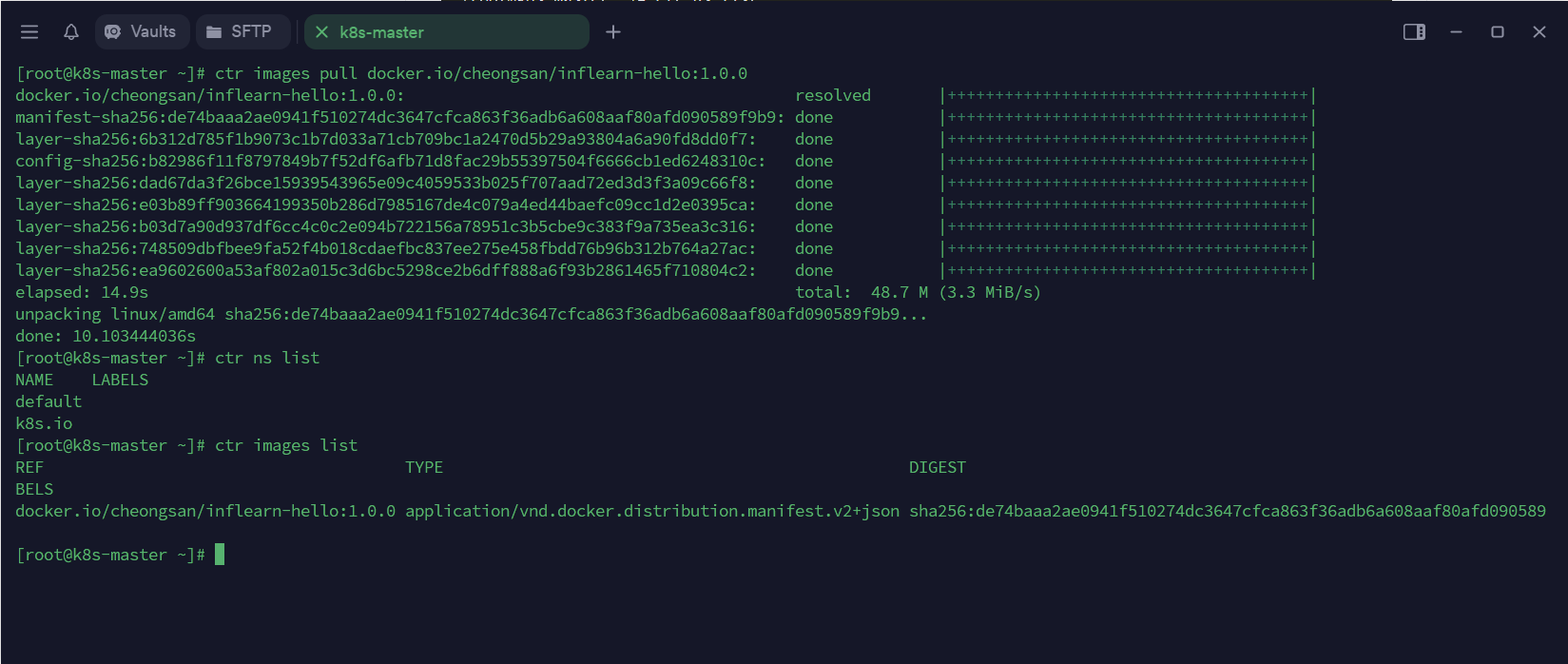Click the DIGEST column header
The width and height of the screenshot is (1568, 664).
click(x=937, y=467)
